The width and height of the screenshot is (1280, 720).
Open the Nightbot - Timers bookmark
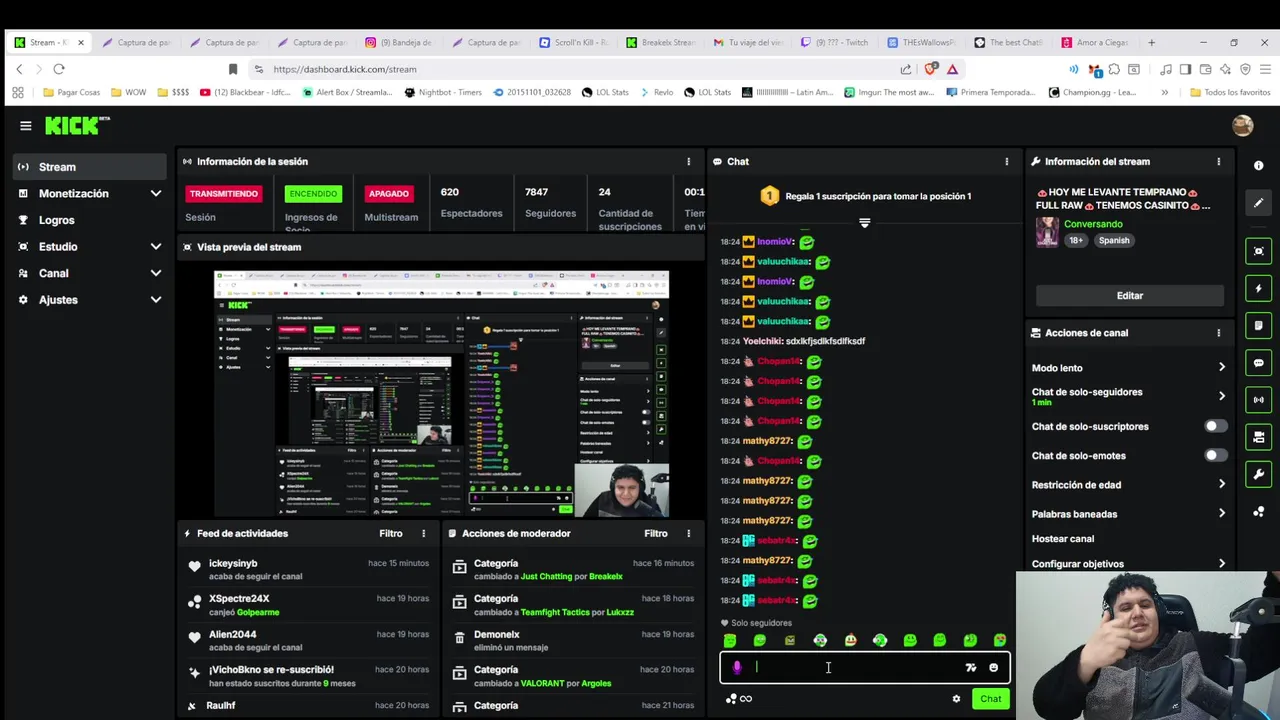443,92
